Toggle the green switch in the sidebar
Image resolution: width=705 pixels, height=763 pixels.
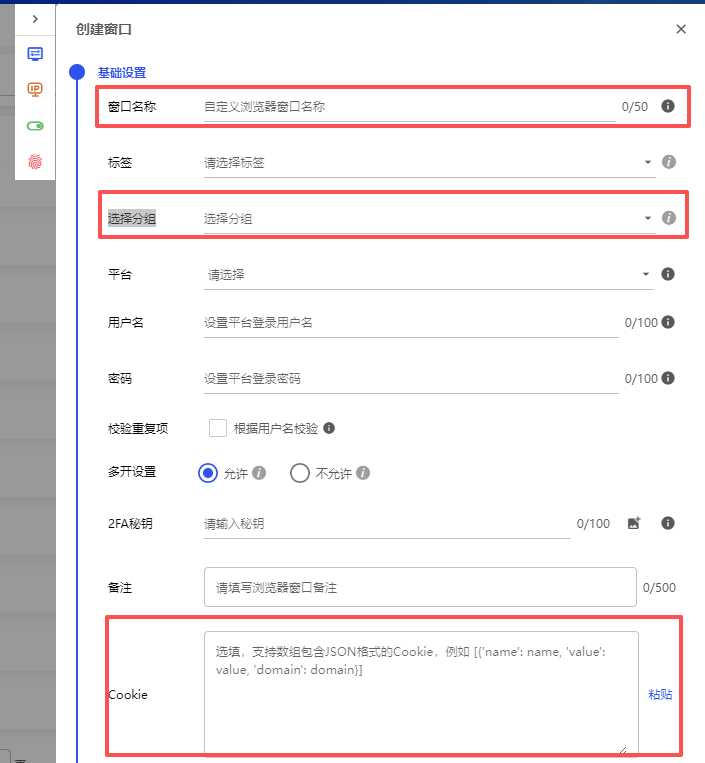(35, 126)
